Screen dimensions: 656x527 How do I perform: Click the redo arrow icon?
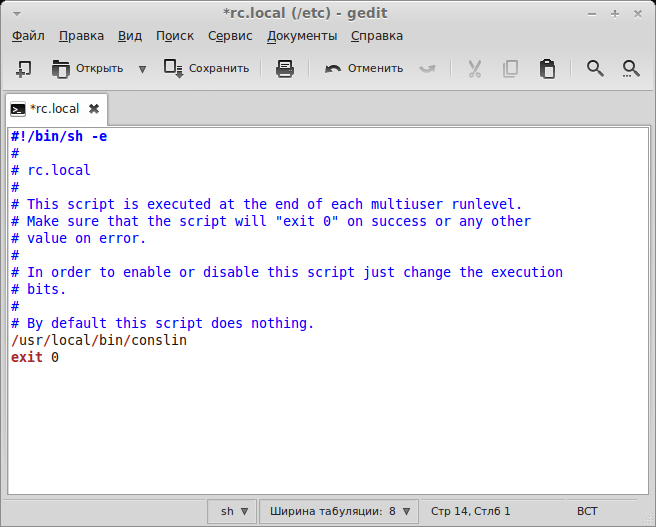427,69
